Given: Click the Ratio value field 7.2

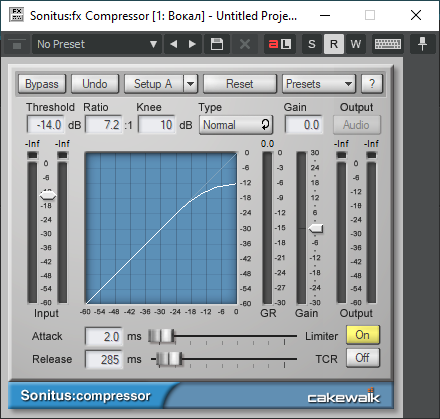Looking at the screenshot, I should 103,125.
